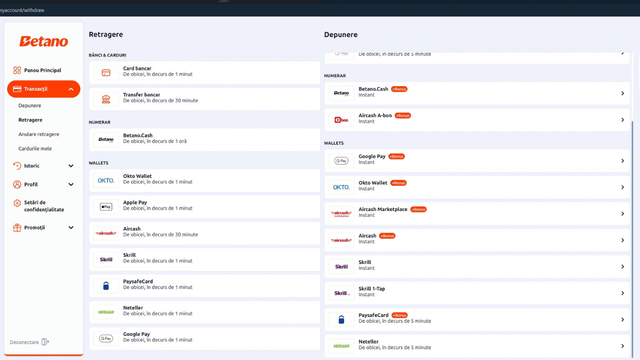Viewport: 640px width, 360px height.
Task: Go to Depunere in sidebar
Action: (30, 106)
